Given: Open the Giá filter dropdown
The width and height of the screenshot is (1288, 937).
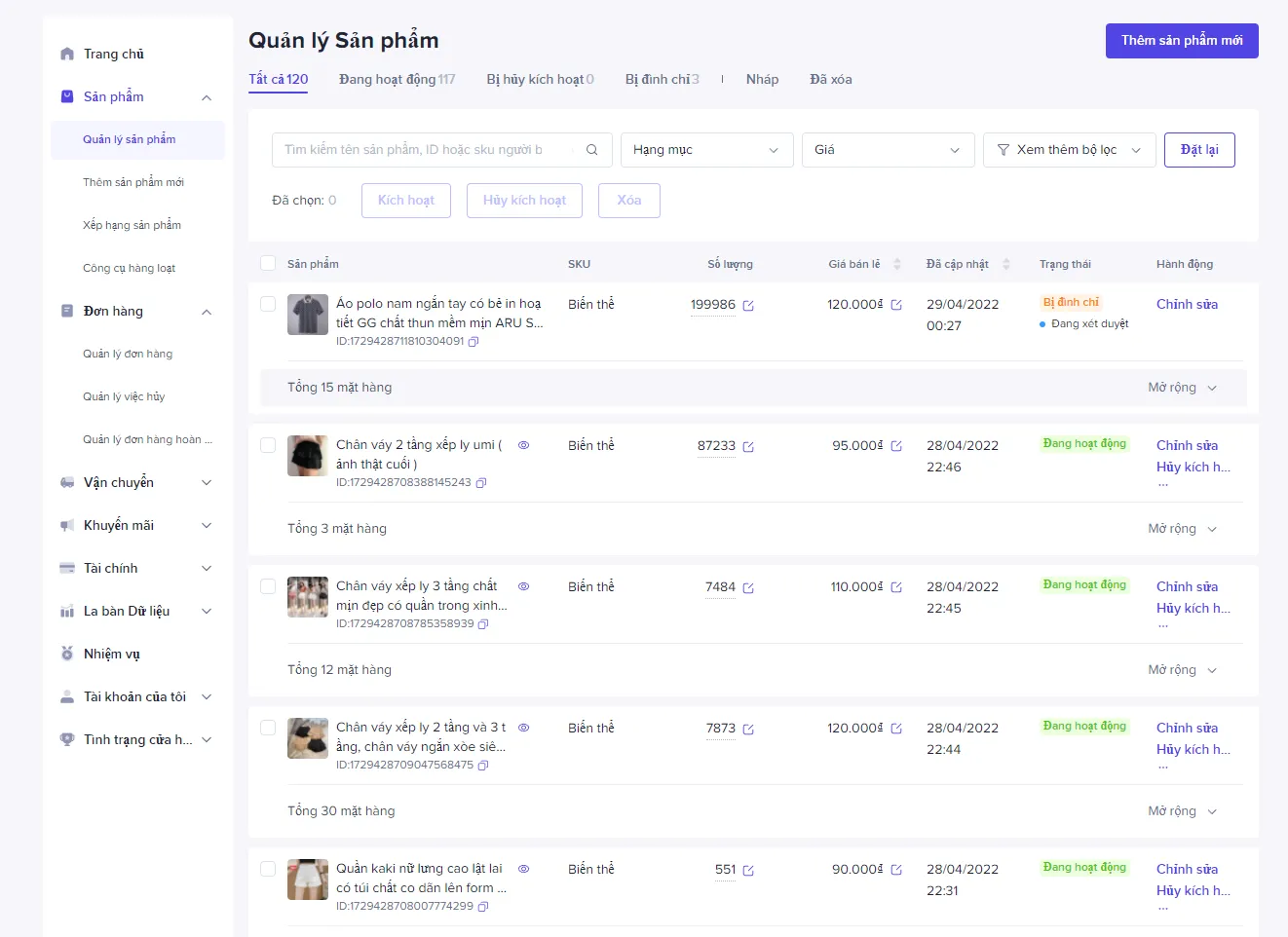Looking at the screenshot, I should click(888, 150).
